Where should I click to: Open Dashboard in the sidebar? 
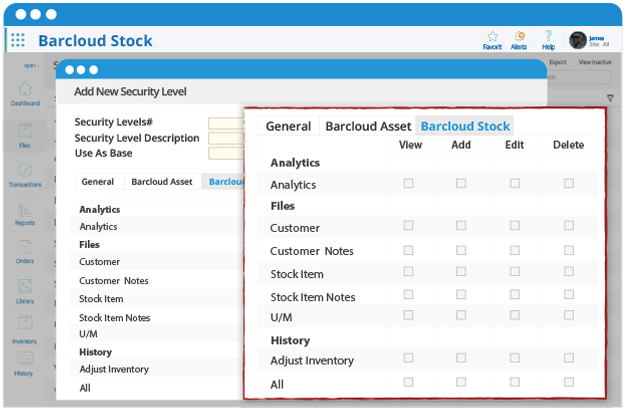tap(25, 93)
